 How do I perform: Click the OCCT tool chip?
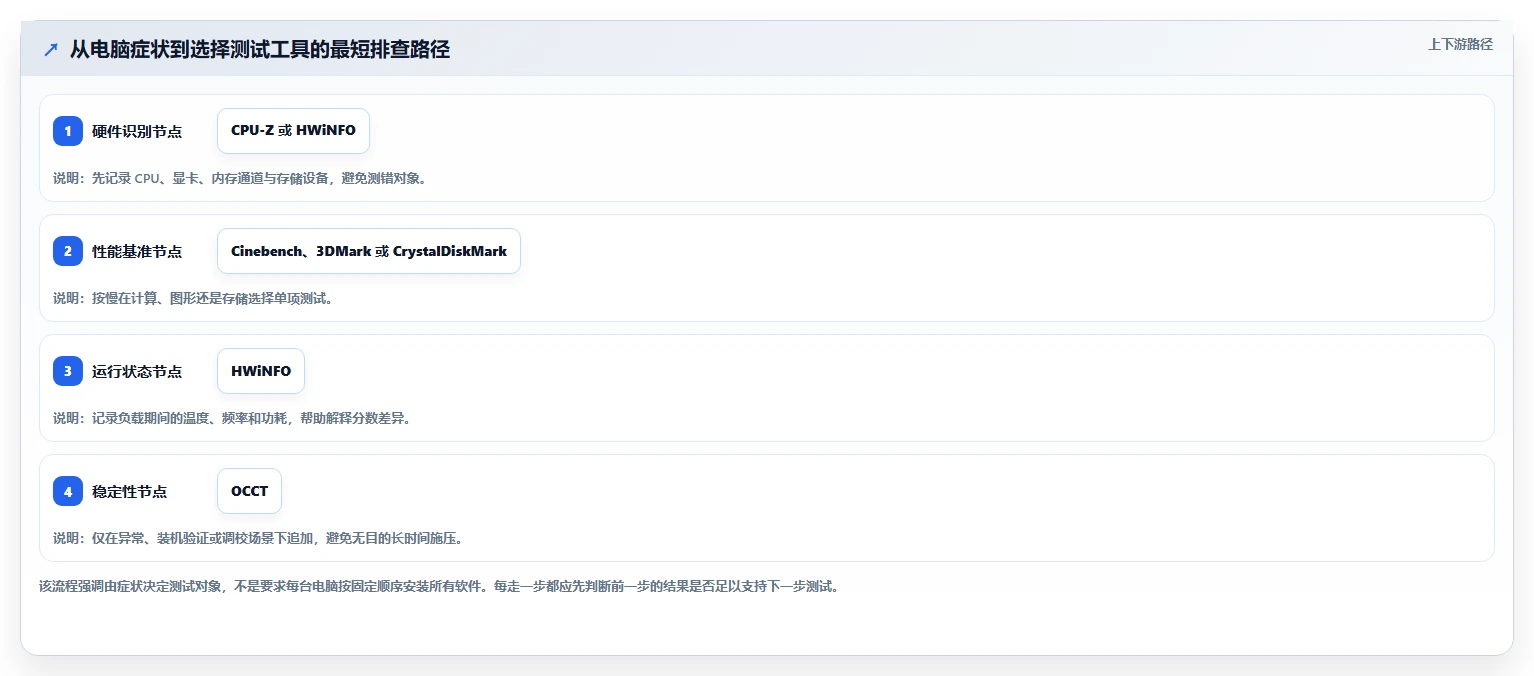coord(249,491)
